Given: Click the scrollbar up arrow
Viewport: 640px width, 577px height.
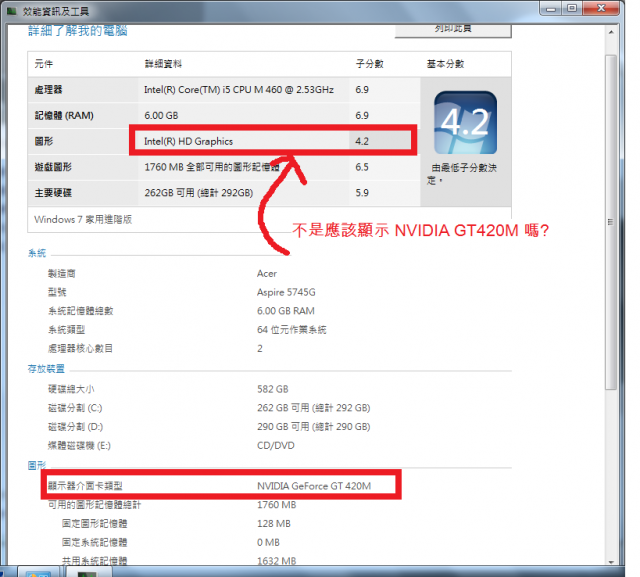Looking at the screenshot, I should pyautogui.click(x=611, y=32).
